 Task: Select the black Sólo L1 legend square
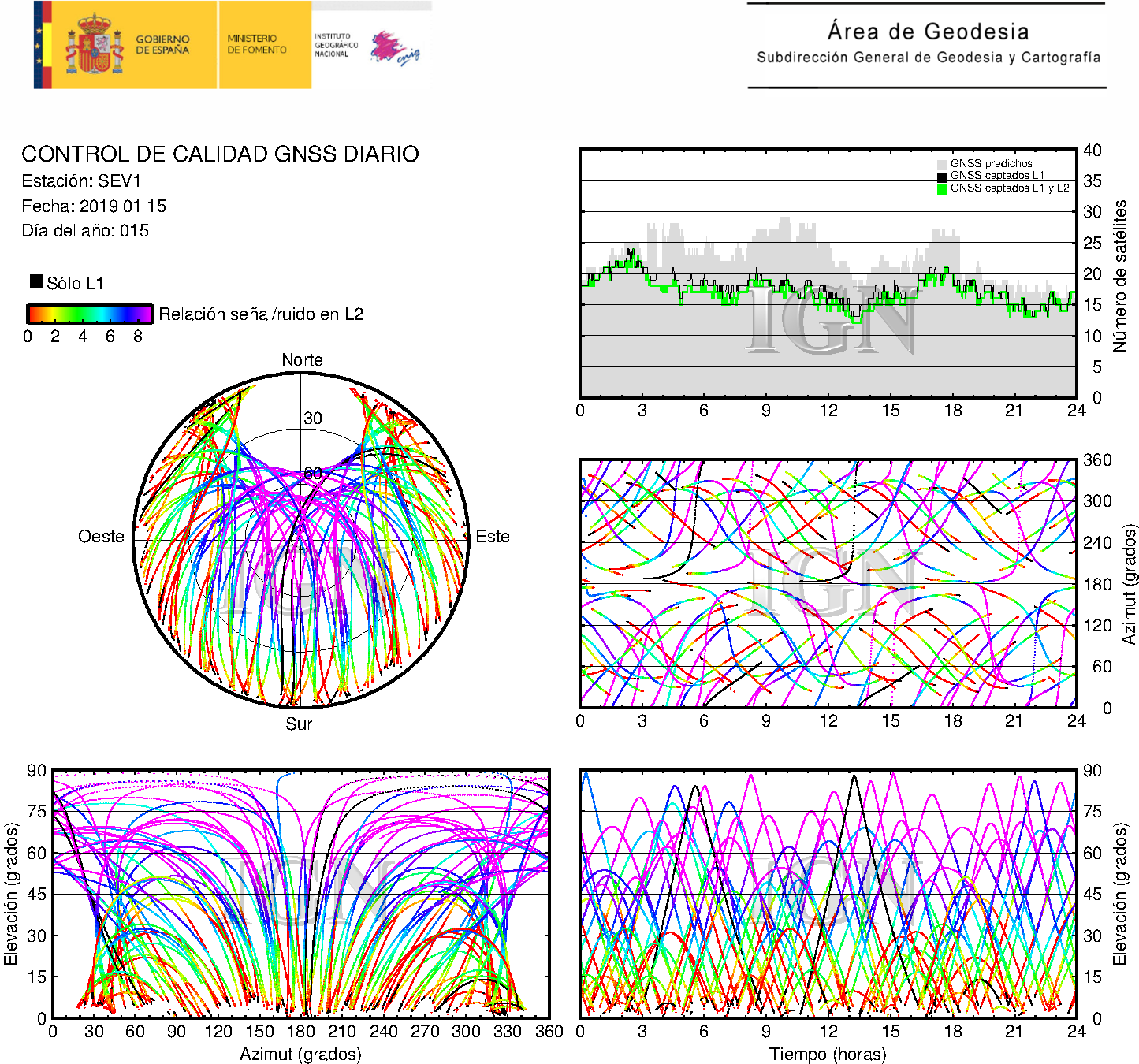[36, 281]
